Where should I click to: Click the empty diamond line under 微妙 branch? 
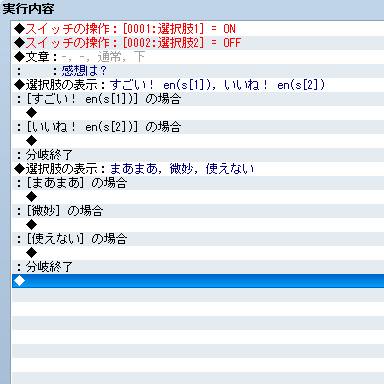coord(198,225)
